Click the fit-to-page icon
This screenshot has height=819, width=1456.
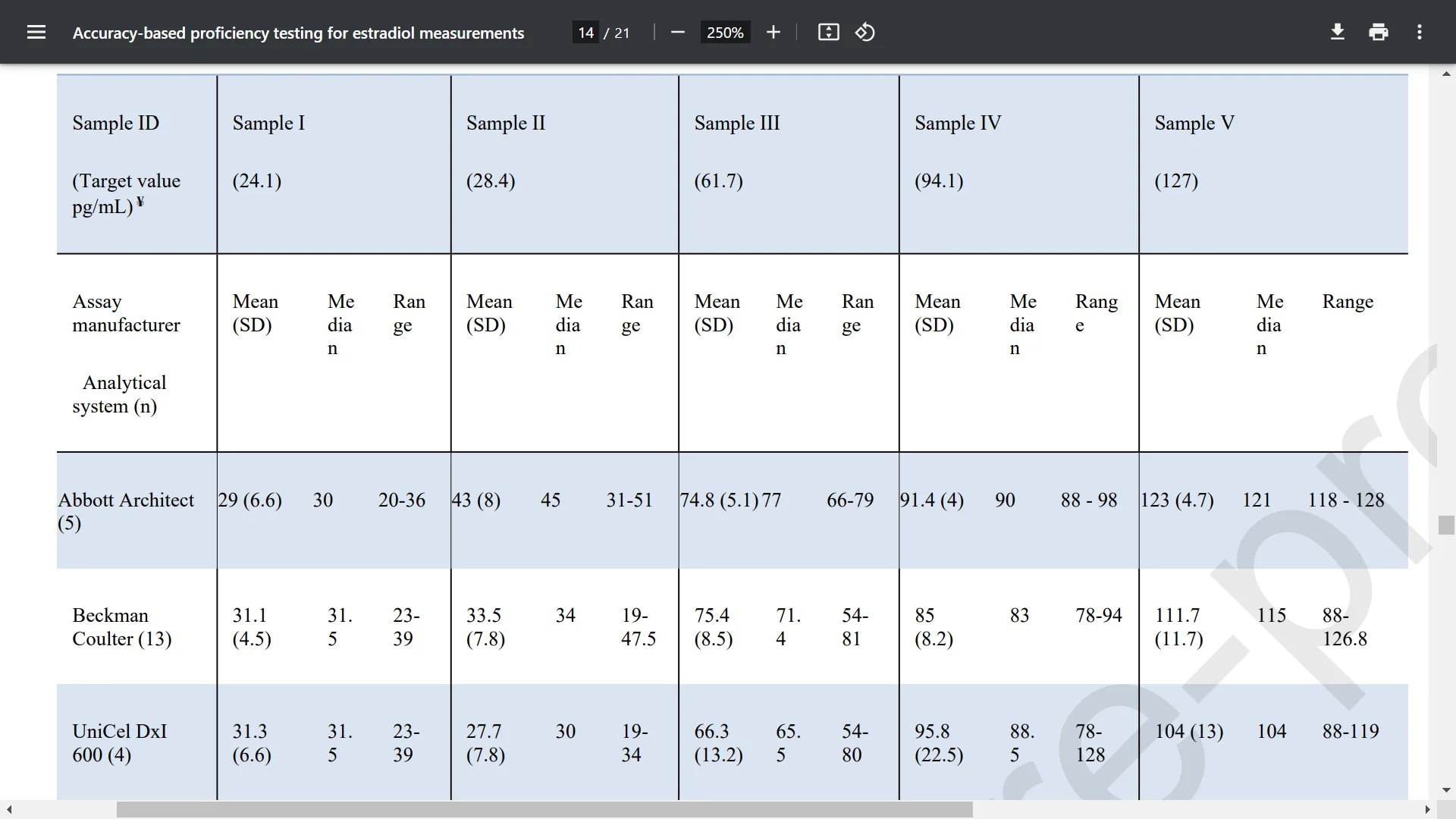pyautogui.click(x=829, y=32)
